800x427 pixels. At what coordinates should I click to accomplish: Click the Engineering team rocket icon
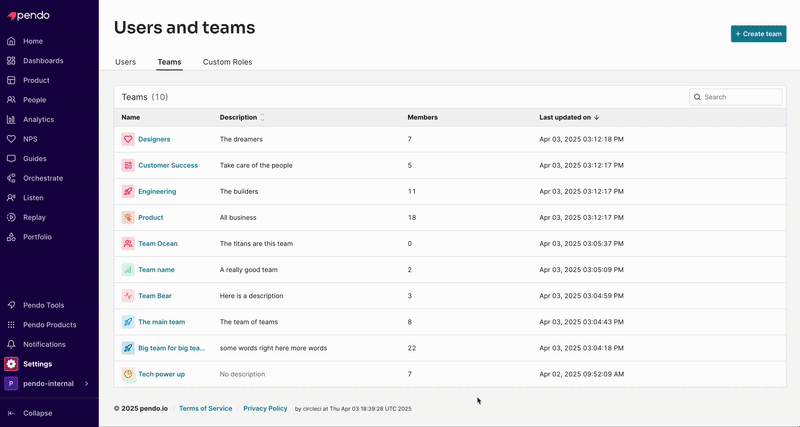click(128, 191)
